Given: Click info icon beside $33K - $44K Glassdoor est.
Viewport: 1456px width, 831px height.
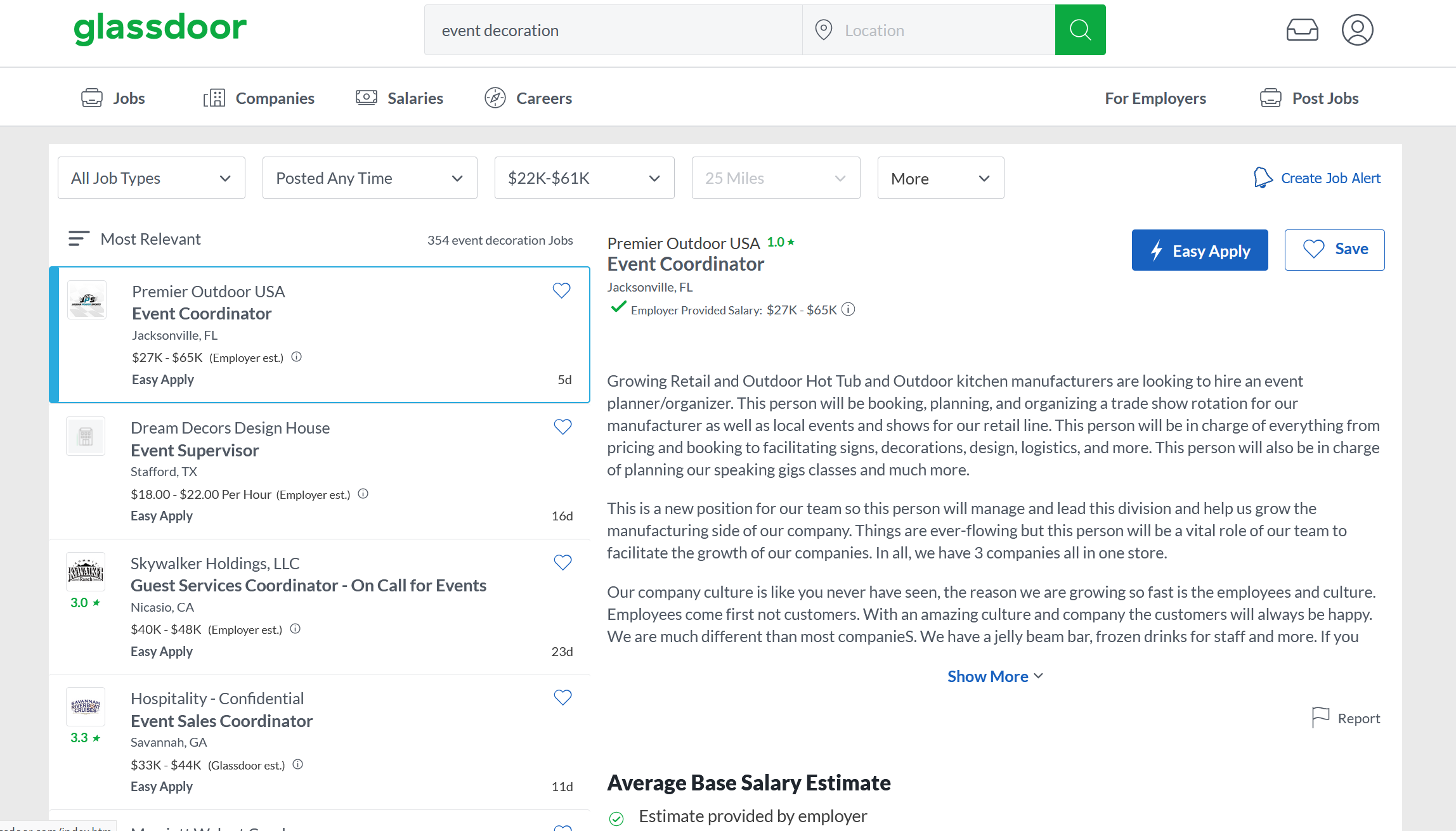Looking at the screenshot, I should 297,764.
